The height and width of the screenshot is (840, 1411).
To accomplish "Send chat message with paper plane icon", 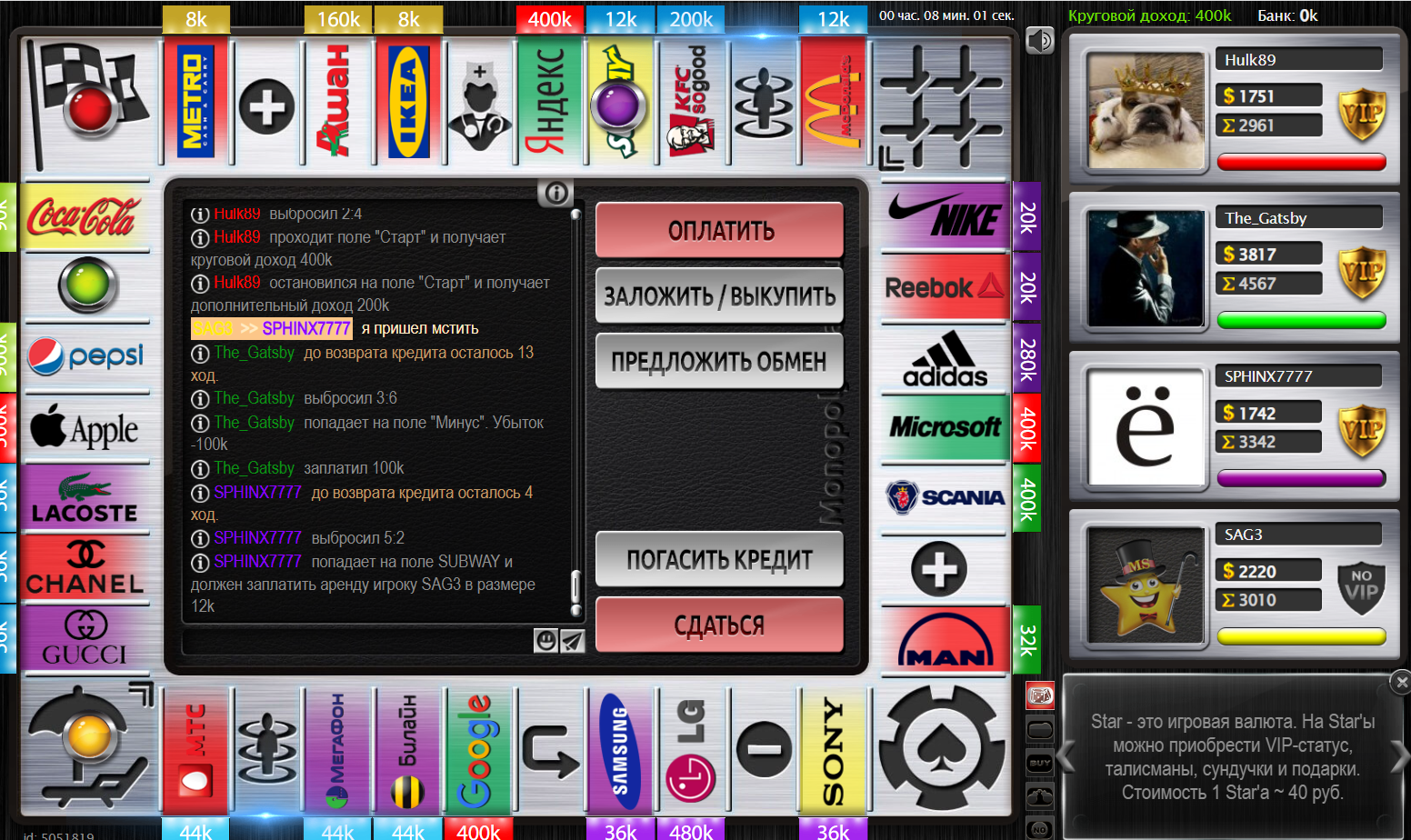I will pos(572,641).
